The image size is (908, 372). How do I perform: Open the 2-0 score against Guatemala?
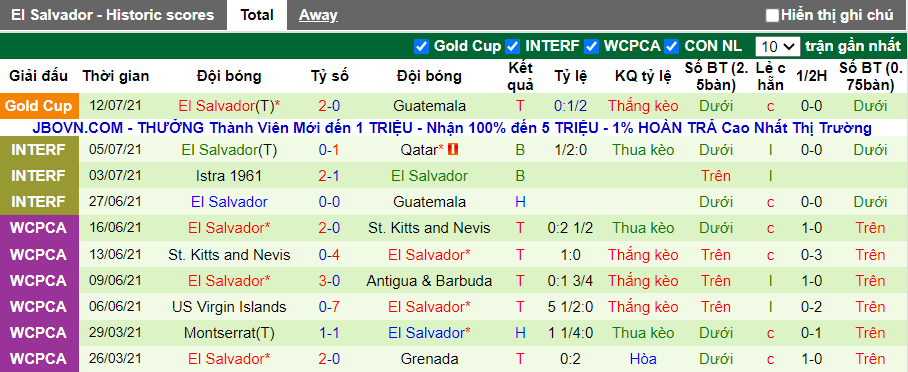tap(329, 106)
